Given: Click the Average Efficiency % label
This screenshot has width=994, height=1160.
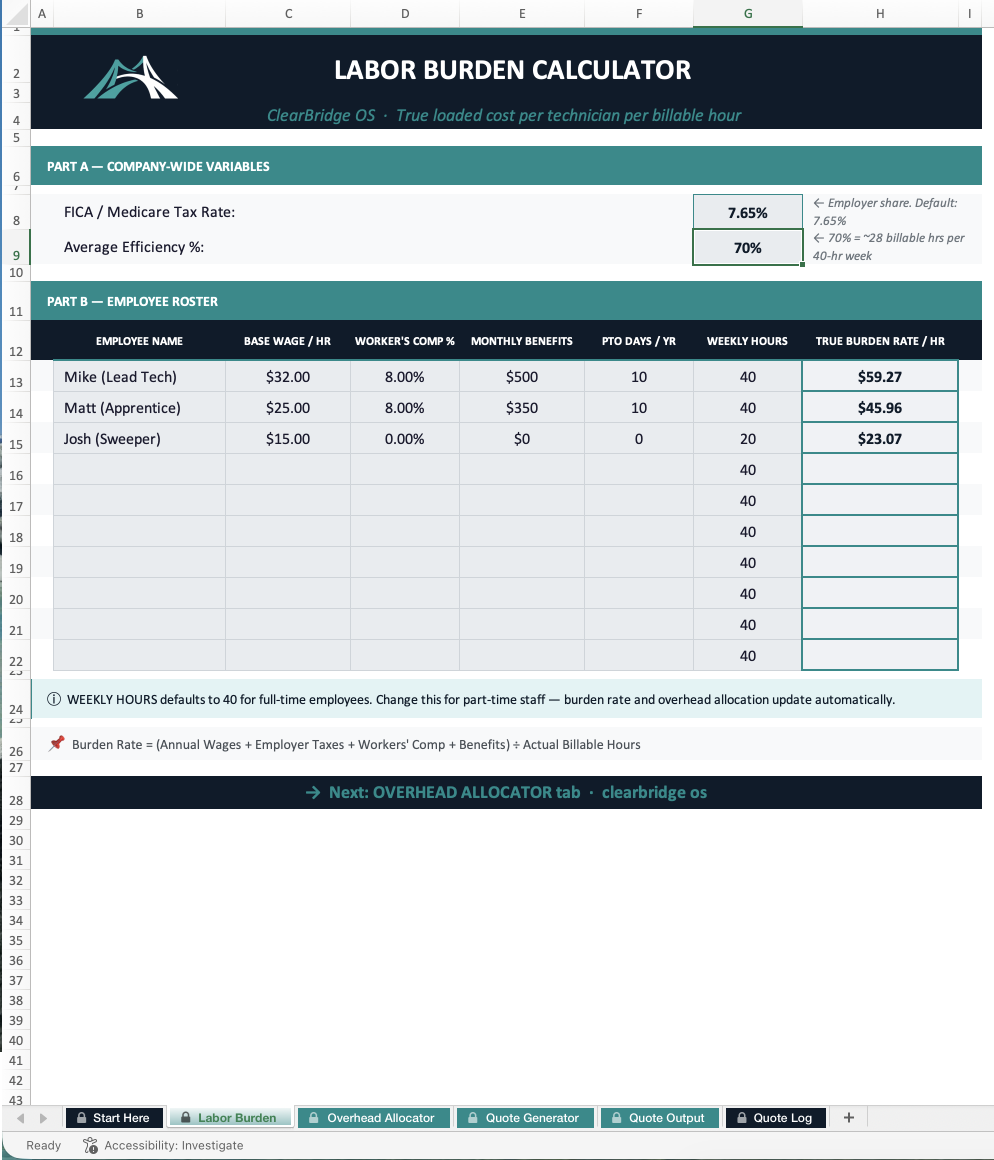Looking at the screenshot, I should tap(134, 247).
